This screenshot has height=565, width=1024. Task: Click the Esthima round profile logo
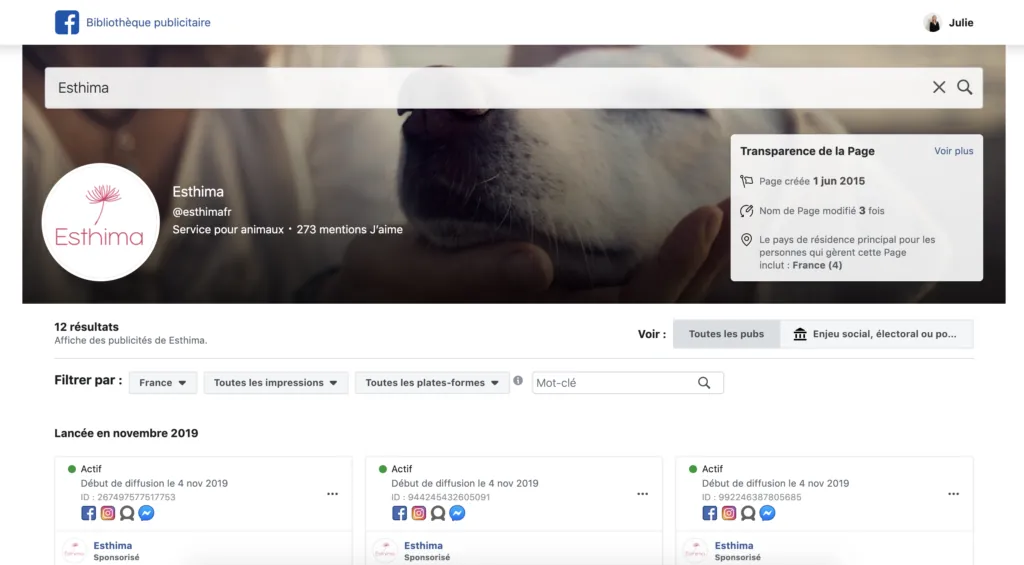point(100,222)
